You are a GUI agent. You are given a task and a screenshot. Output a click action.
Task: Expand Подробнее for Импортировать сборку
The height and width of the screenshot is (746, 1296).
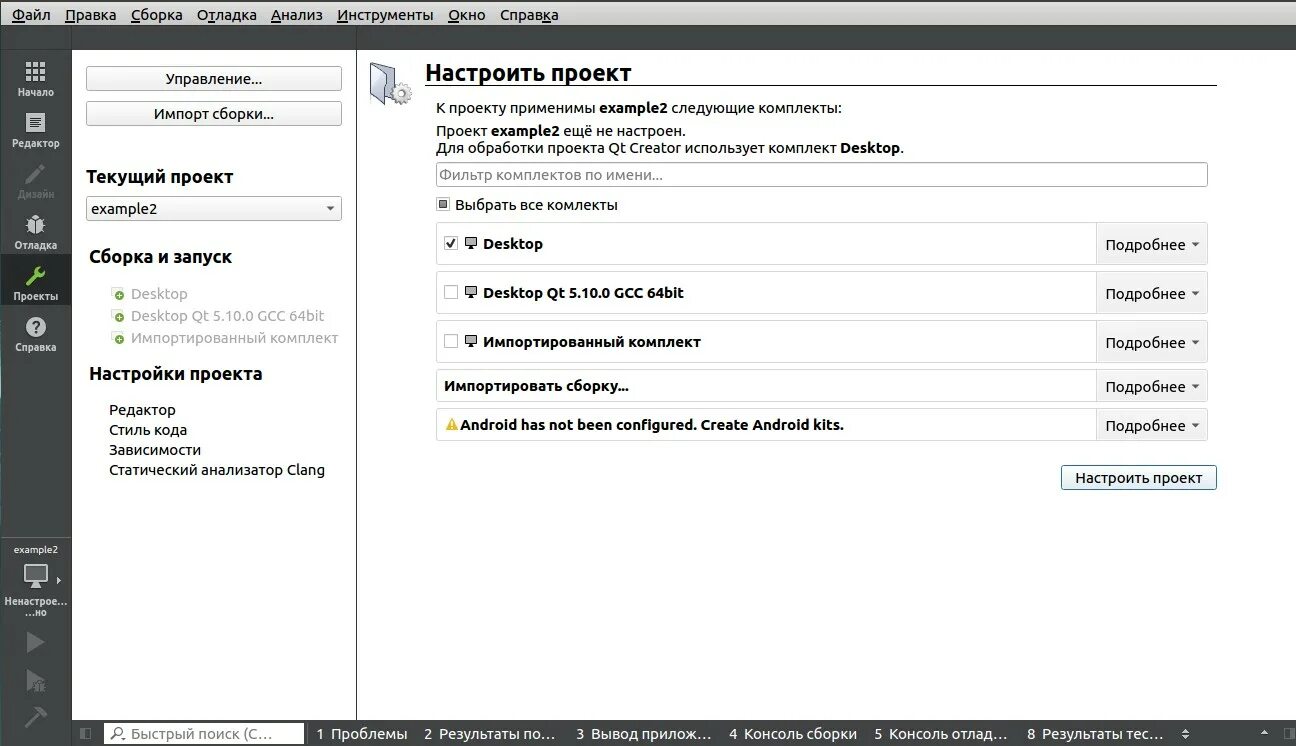pos(1152,386)
